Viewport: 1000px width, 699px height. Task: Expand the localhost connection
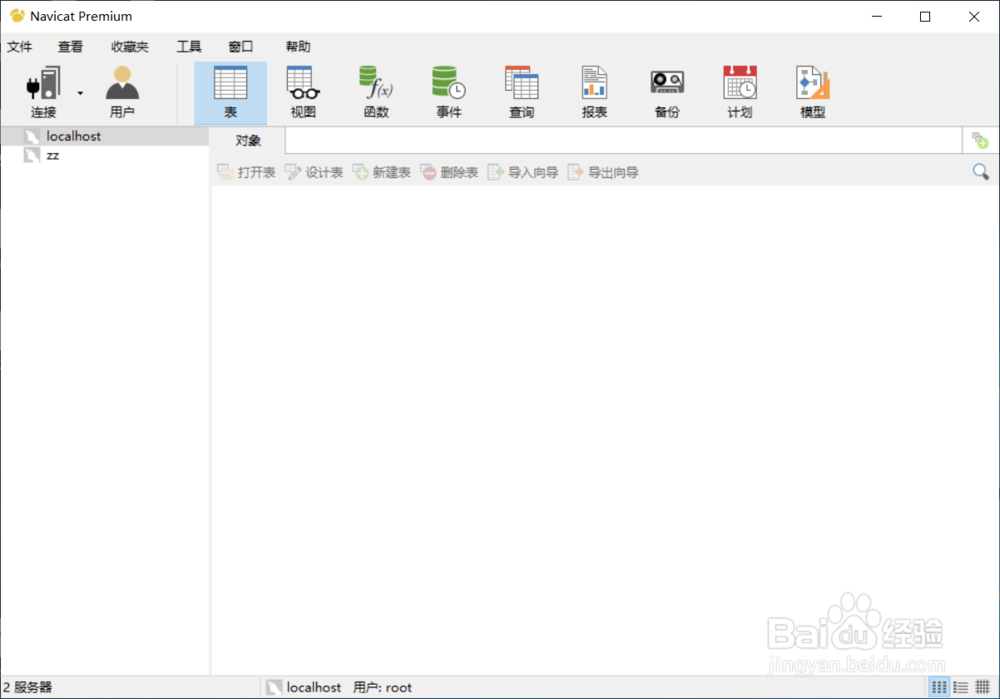[72, 136]
